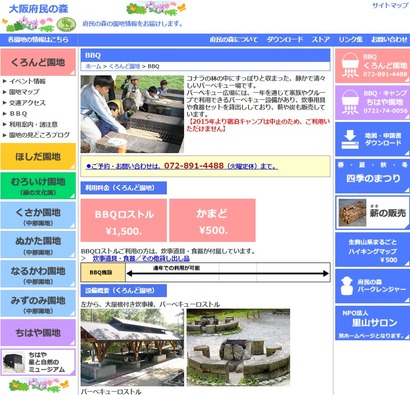The width and height of the screenshot is (410, 395).
Task: Click the download arrow icon
Action: [x=350, y=139]
